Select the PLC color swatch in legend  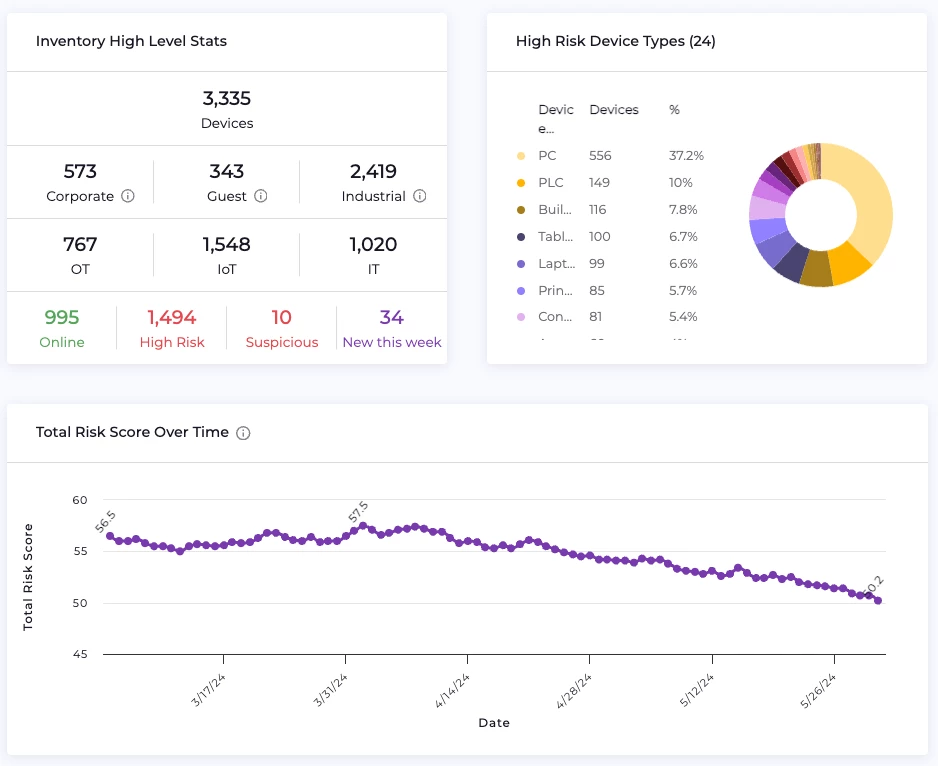[x=520, y=183]
